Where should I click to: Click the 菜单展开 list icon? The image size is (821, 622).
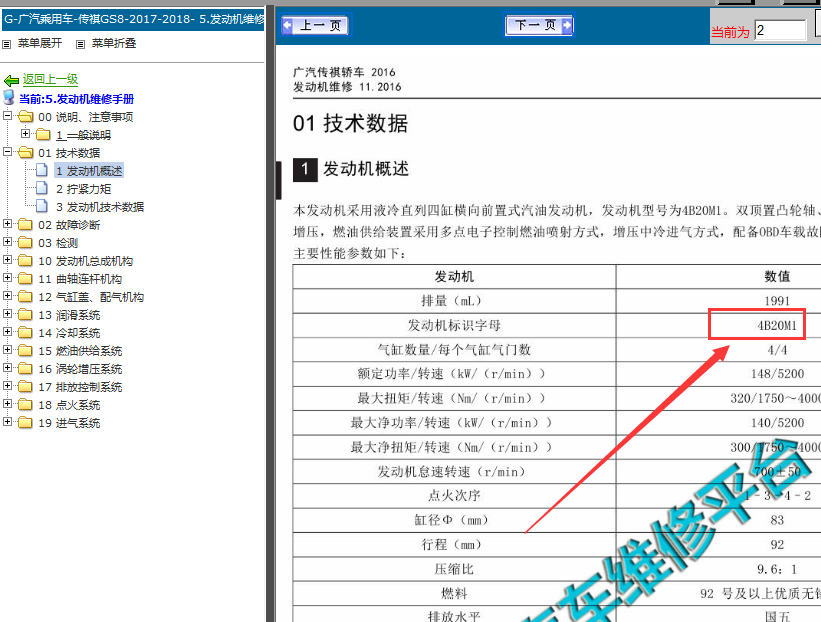pos(7,45)
